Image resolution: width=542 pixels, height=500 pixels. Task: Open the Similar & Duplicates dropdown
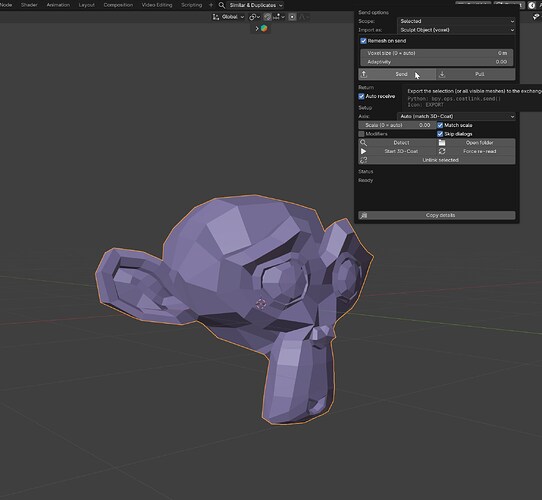pos(256,5)
